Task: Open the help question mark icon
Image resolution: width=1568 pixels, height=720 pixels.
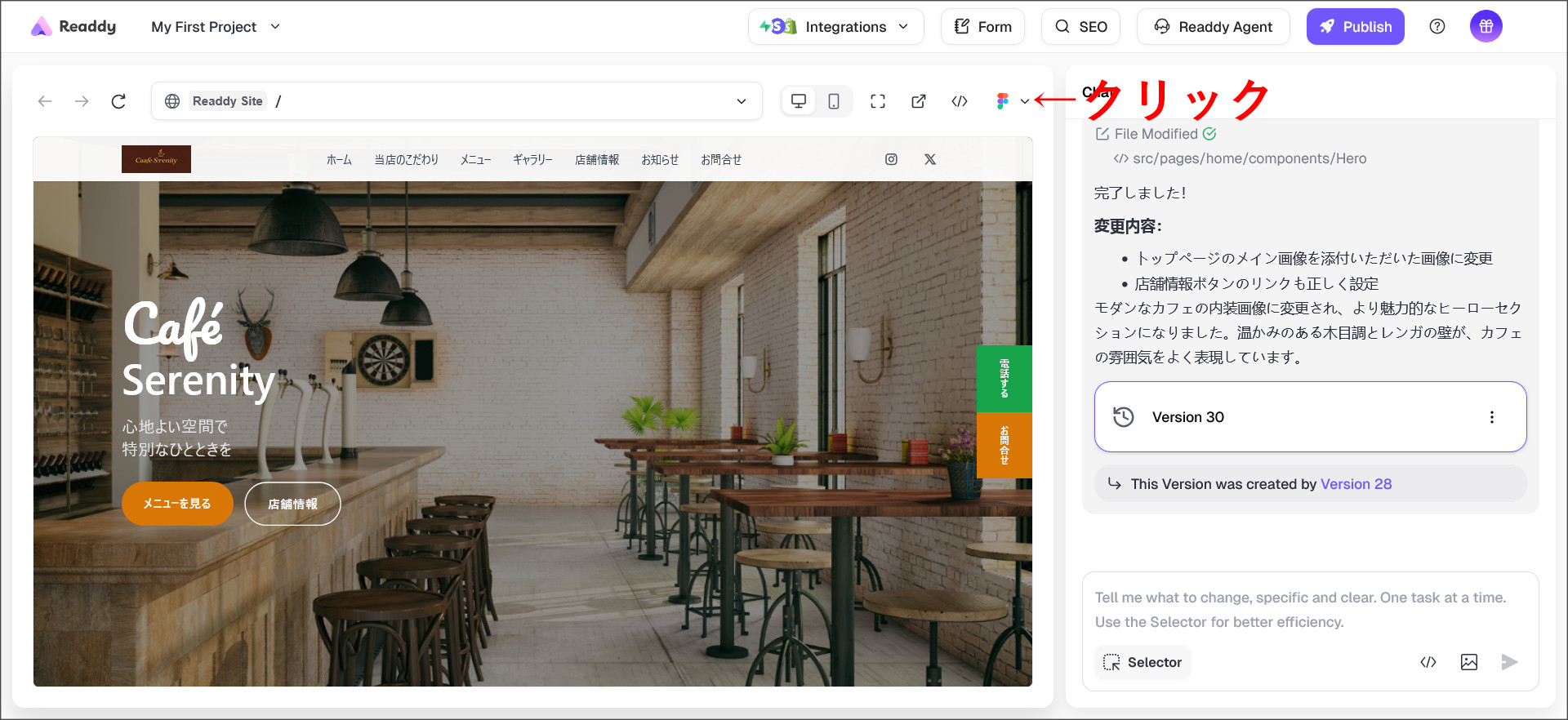Action: tap(1437, 27)
